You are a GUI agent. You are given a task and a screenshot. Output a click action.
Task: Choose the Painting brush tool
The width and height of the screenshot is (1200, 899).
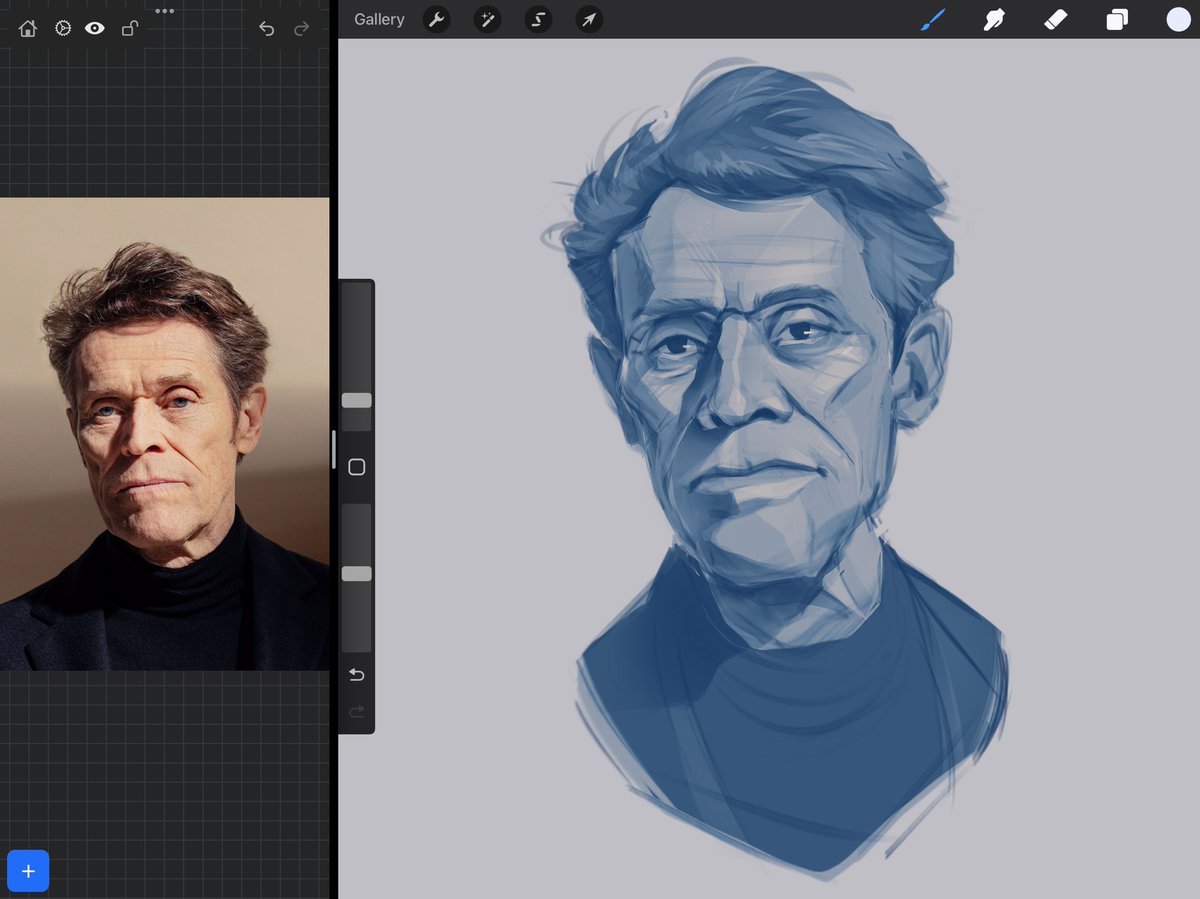pos(932,19)
